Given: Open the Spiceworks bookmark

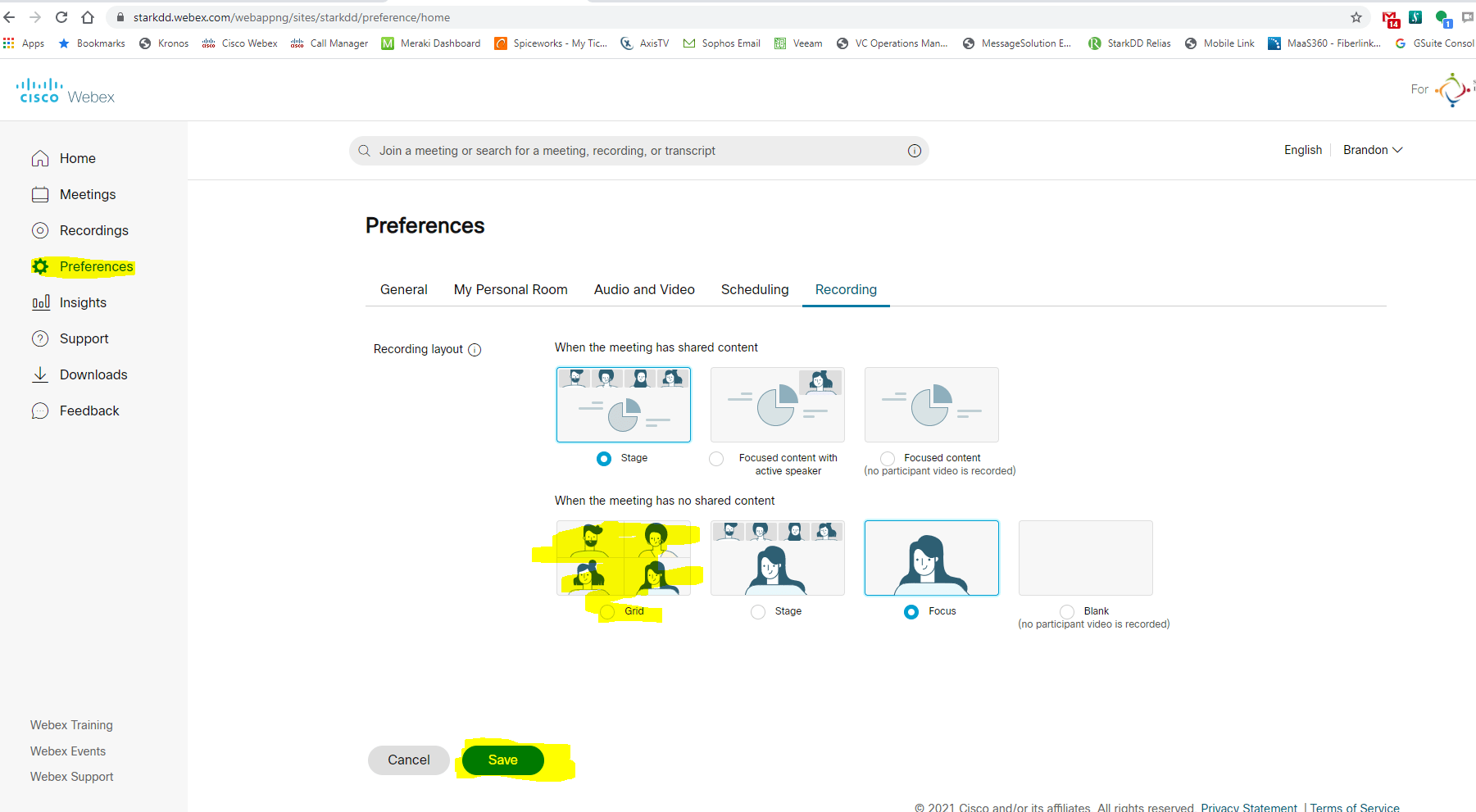Looking at the screenshot, I should [551, 43].
